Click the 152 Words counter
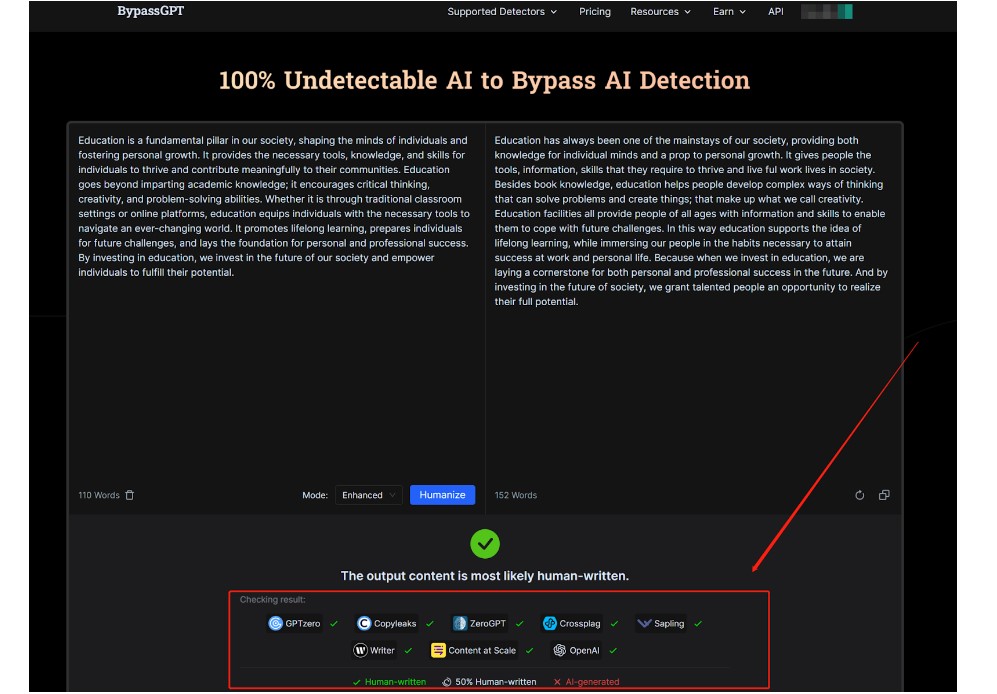The height and width of the screenshot is (694, 997). [x=516, y=495]
